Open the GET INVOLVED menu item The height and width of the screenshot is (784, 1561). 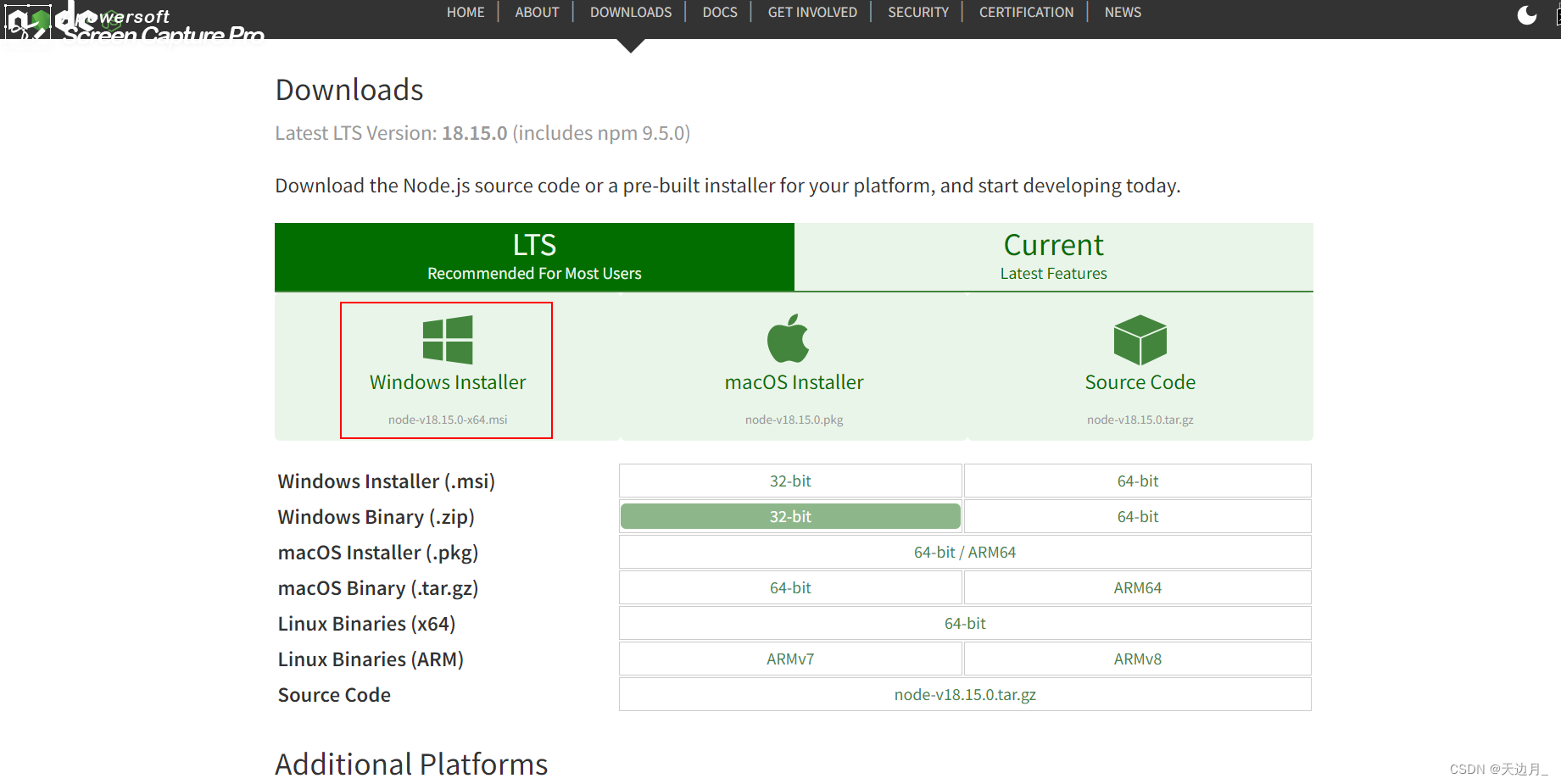[812, 13]
